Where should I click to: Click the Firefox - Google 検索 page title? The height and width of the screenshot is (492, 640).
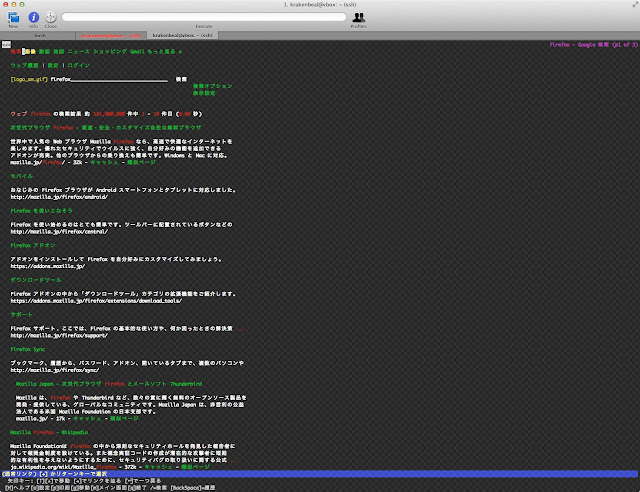(593, 45)
